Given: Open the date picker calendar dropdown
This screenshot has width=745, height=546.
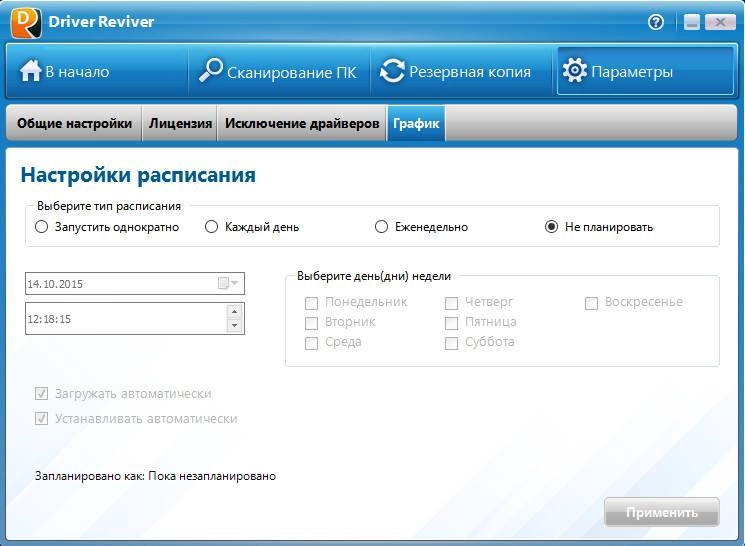Looking at the screenshot, I should coord(229,283).
